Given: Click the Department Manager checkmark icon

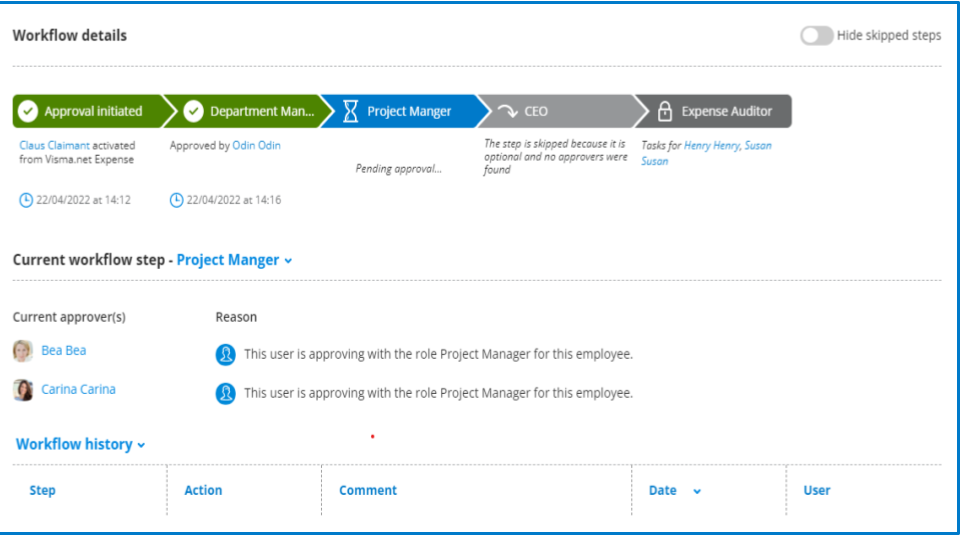Looking at the screenshot, I should pyautogui.click(x=194, y=111).
